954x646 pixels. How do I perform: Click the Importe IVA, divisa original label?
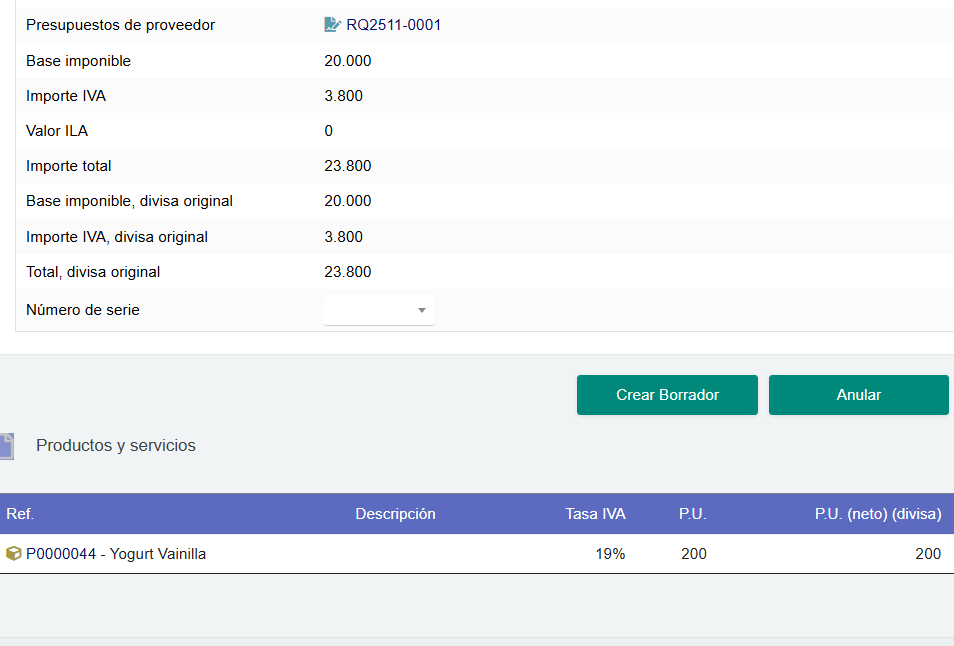tap(117, 237)
